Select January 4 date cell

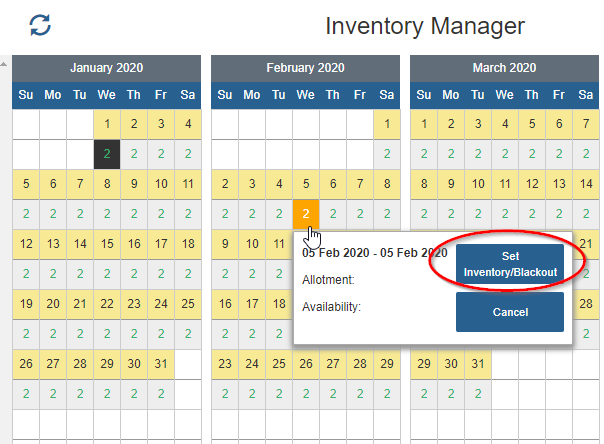(188, 124)
